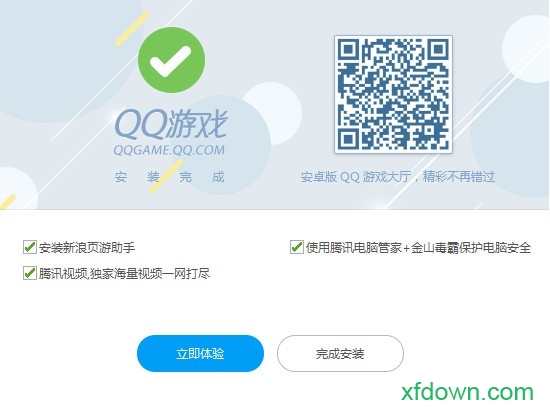Click the white circle beside the QQ游戏 logo
Screen dimensions: 550x416
272,113
